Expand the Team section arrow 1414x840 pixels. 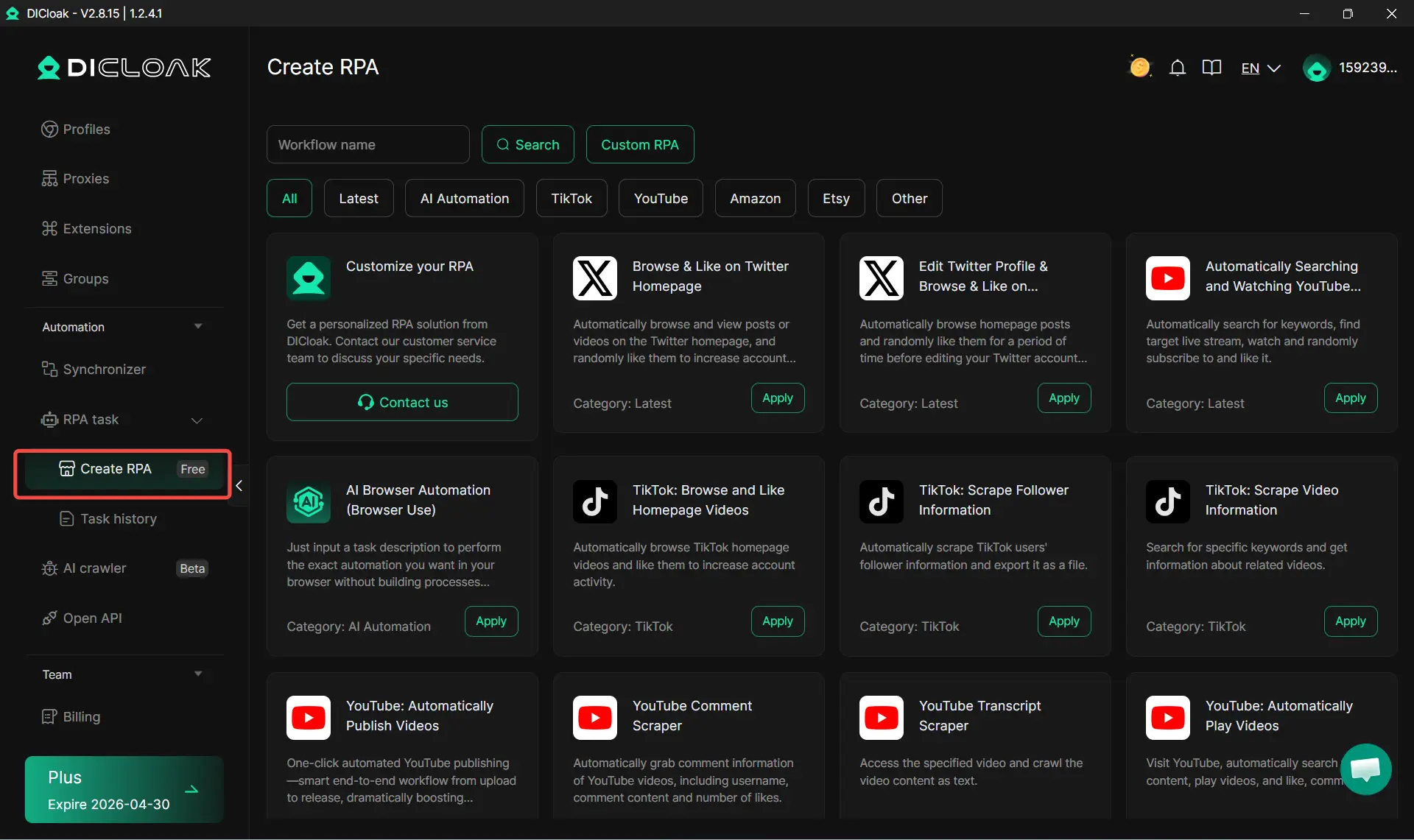point(197,674)
